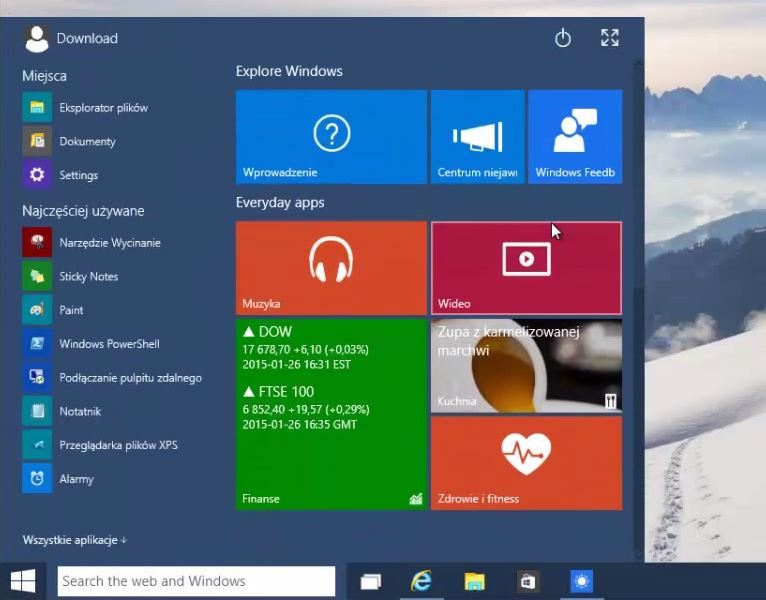The height and width of the screenshot is (600, 766).
Task: Expand Wszystkie aplikacje list
Action: click(x=75, y=540)
